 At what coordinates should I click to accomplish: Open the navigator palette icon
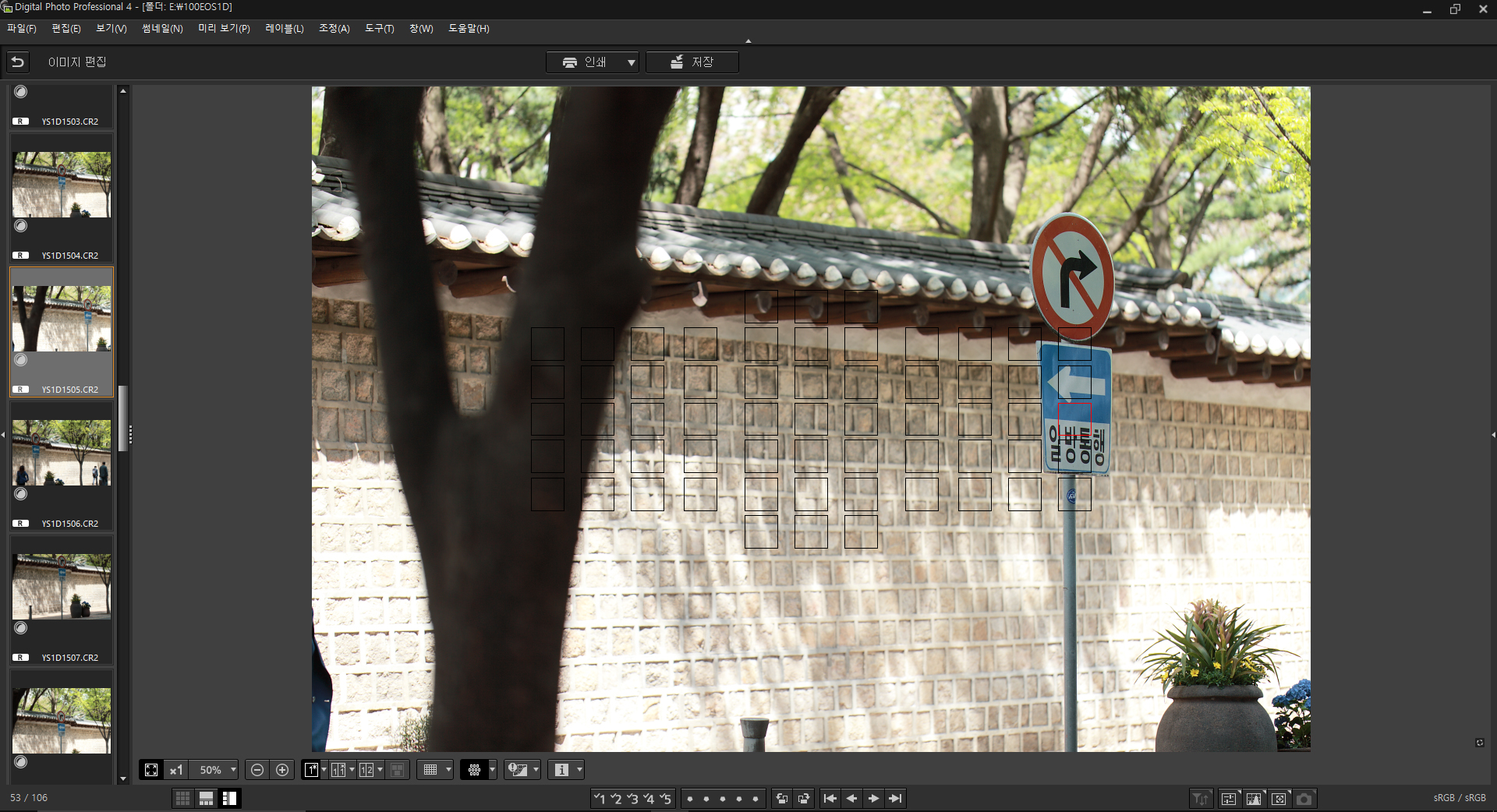click(x=1279, y=798)
